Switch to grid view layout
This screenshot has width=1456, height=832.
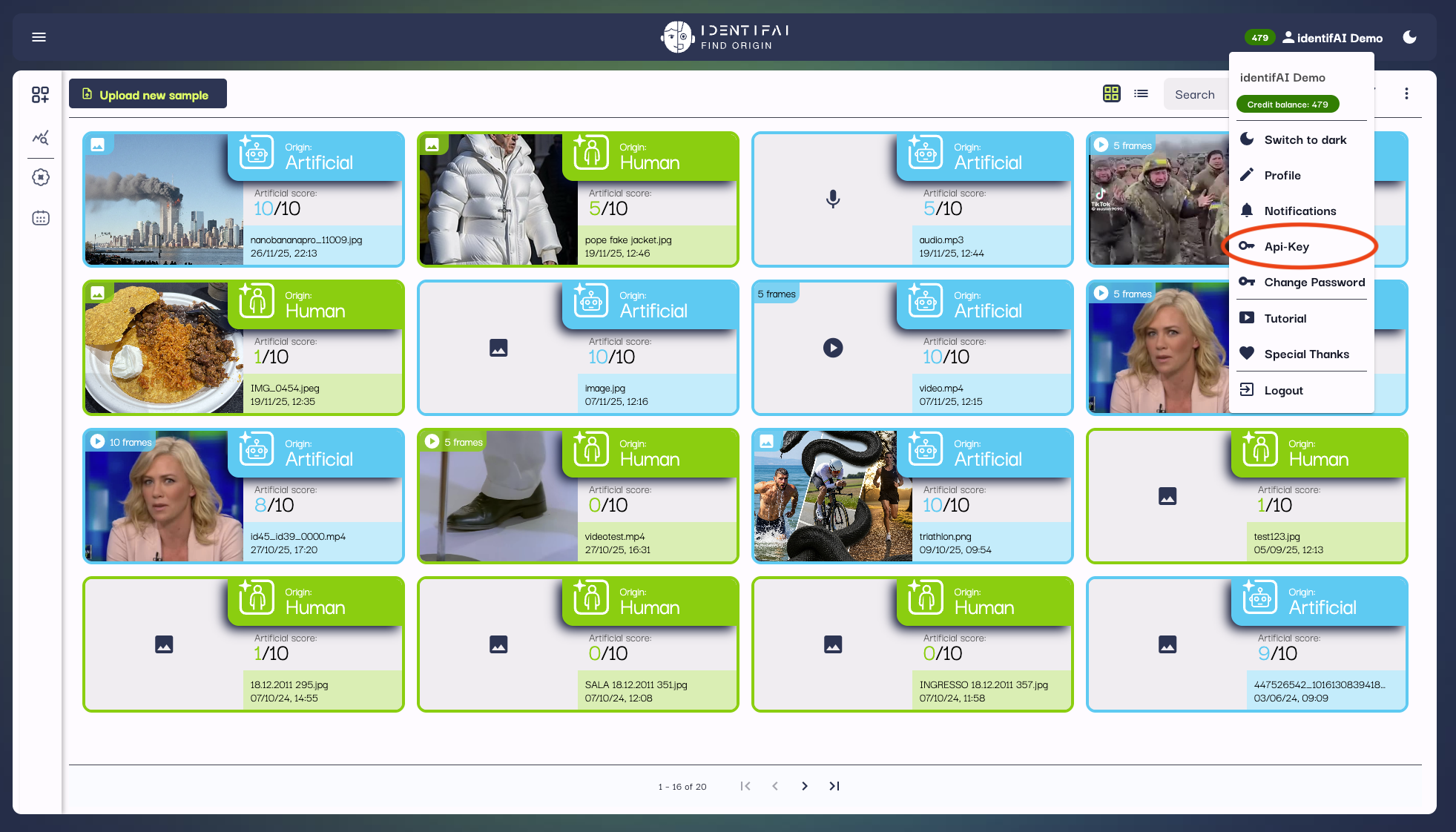(1111, 93)
